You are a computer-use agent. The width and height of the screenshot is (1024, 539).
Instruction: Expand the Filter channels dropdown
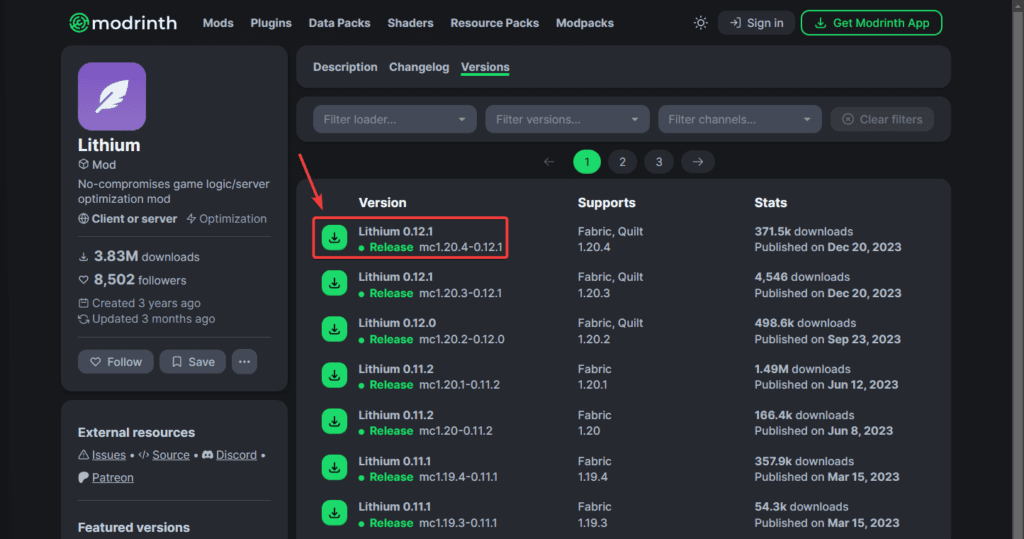coord(739,119)
